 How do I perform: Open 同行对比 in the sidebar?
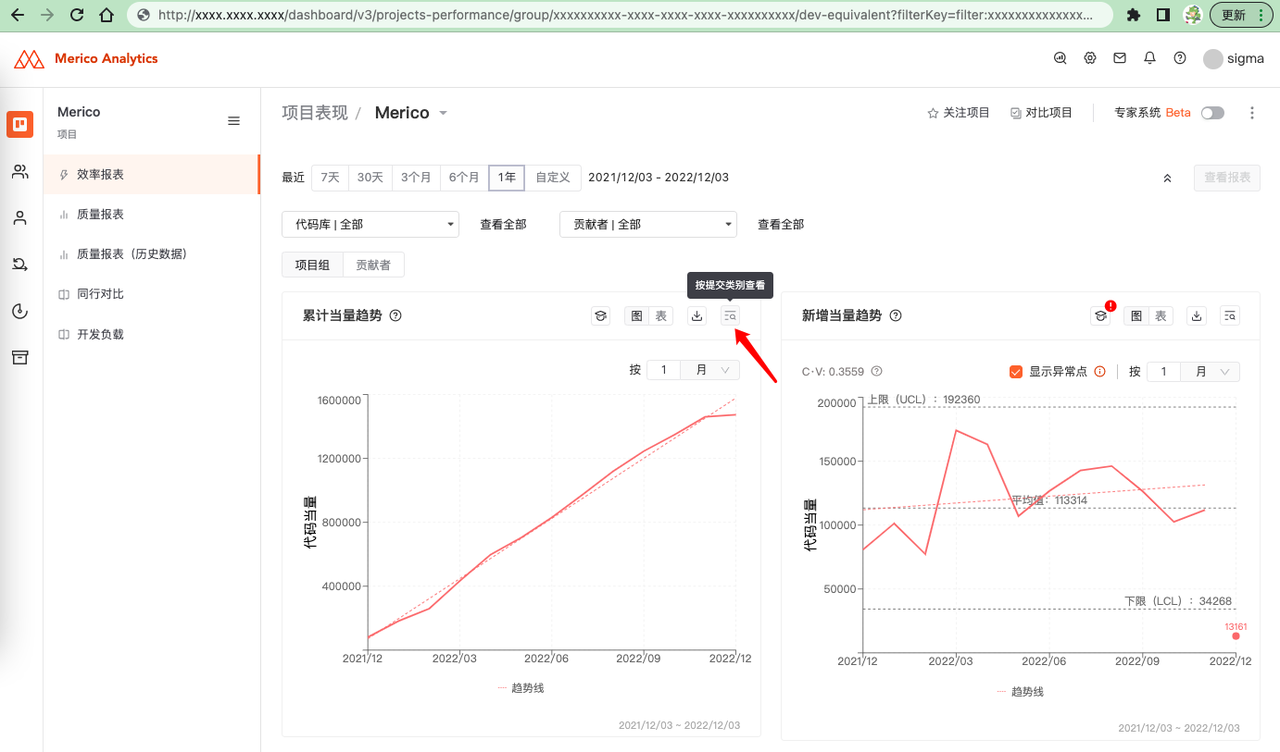[151, 294]
